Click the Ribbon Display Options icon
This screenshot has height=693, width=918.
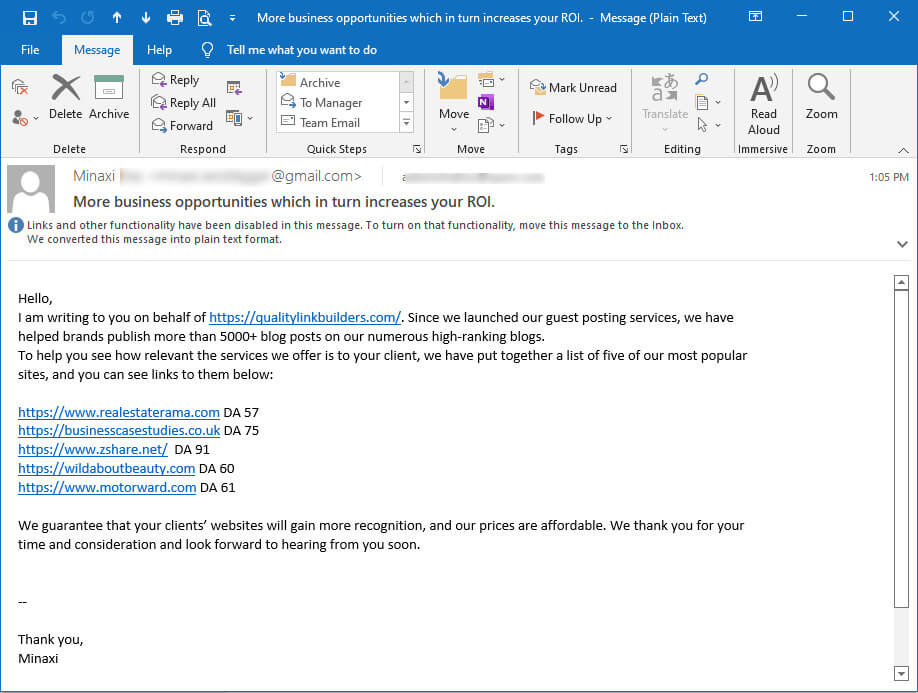(755, 16)
